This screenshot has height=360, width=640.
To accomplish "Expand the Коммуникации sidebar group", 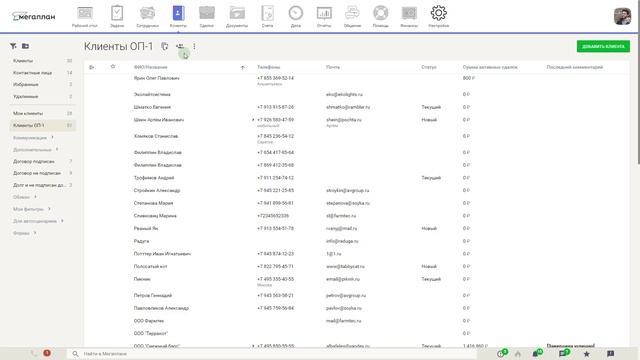I will [x=33, y=138].
